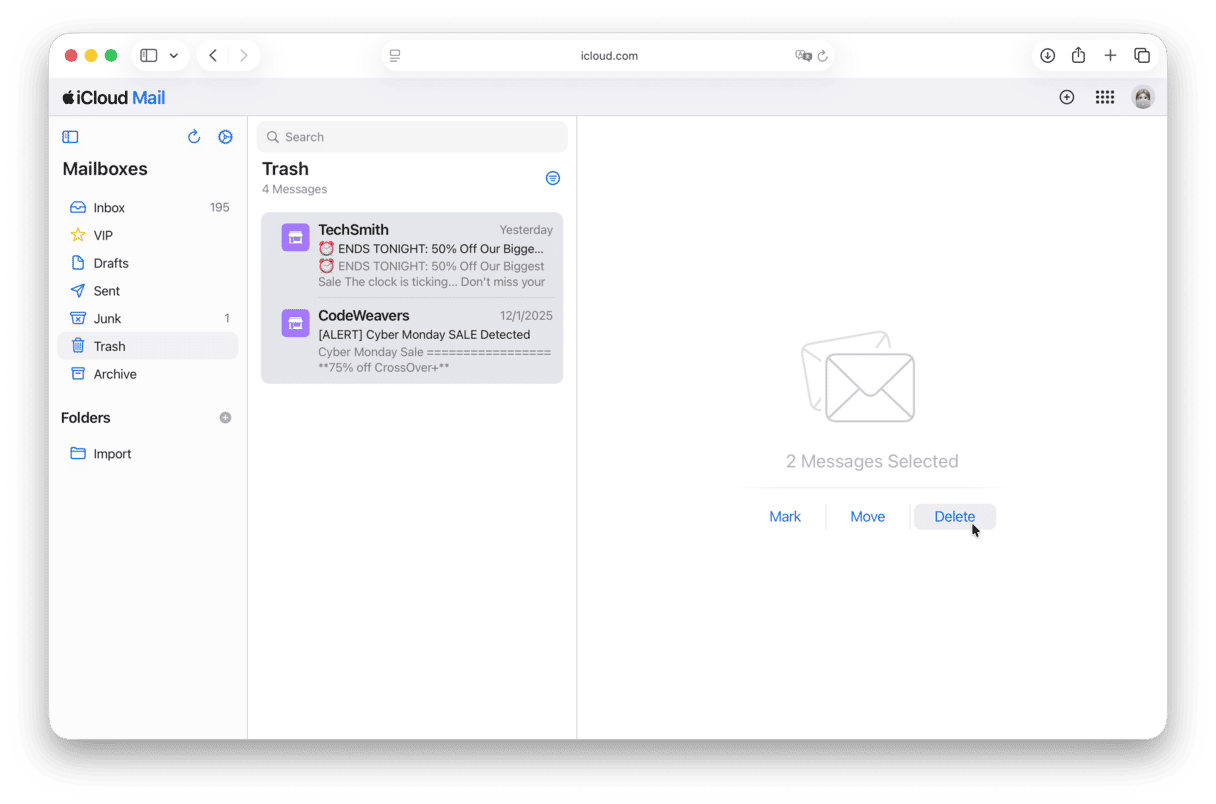Open the message filter icon in Trash

[552, 178]
